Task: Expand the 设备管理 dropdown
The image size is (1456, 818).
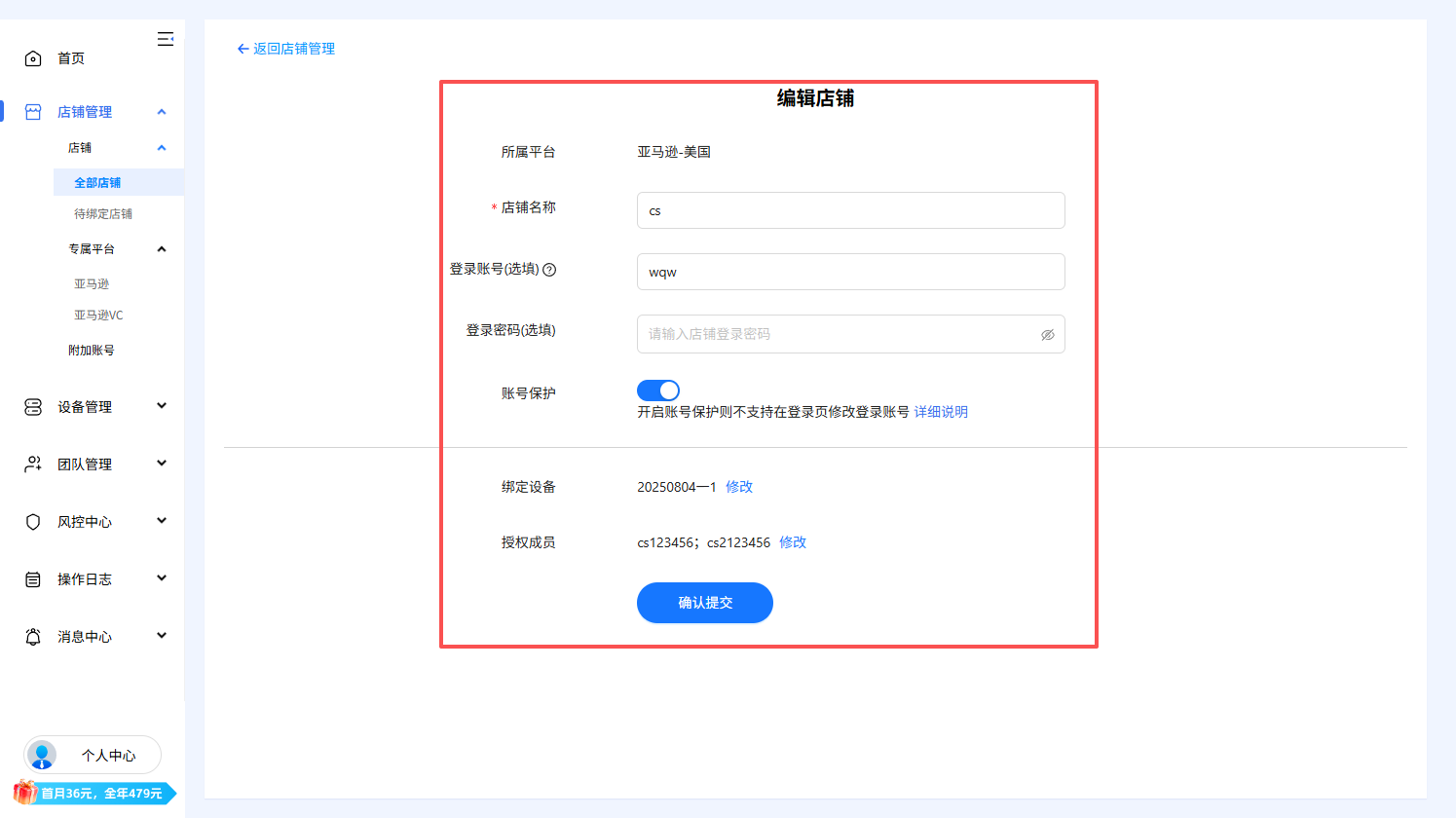Action: click(x=162, y=406)
